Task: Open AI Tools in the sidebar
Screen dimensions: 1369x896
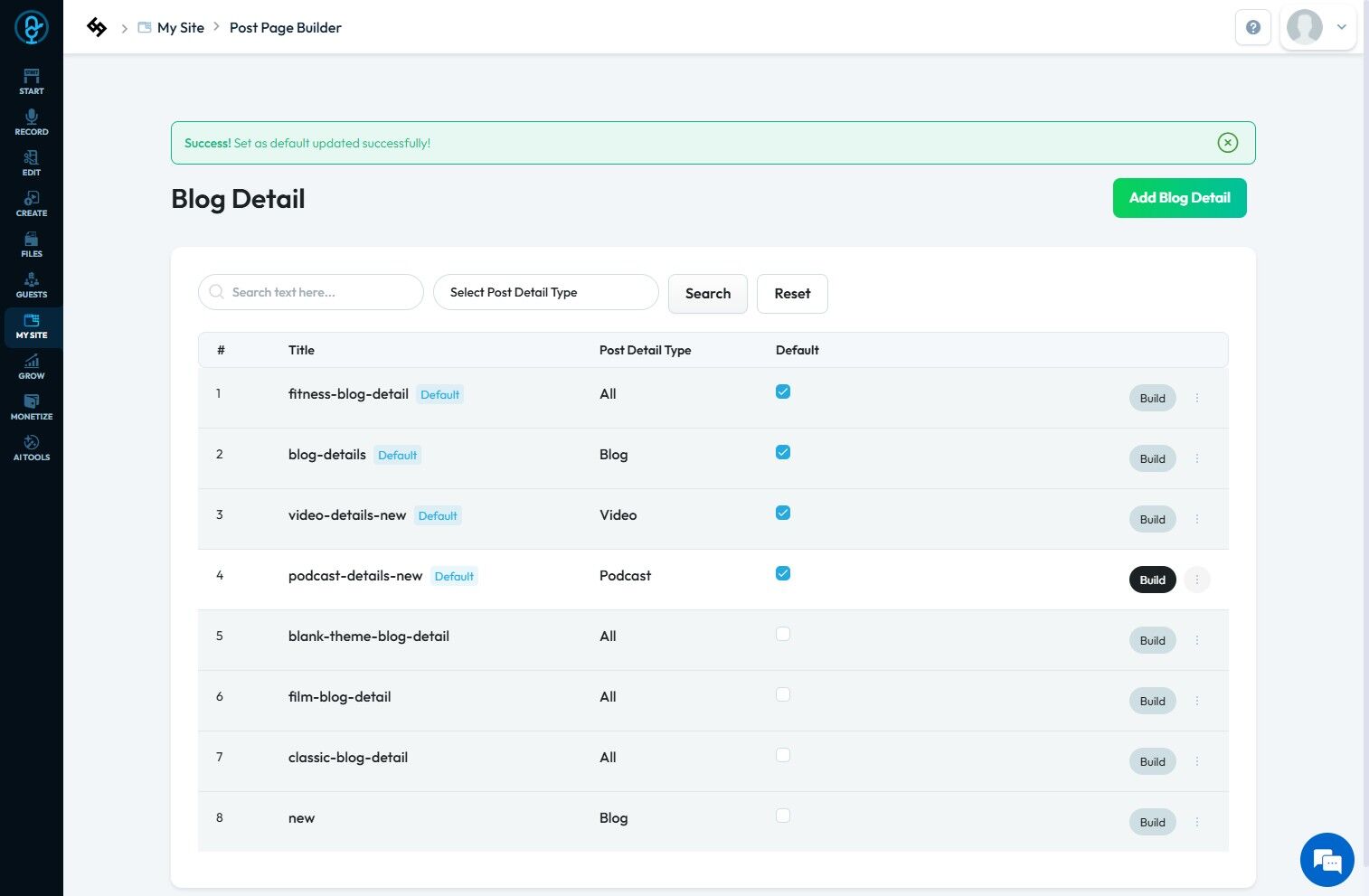Action: tap(32, 448)
